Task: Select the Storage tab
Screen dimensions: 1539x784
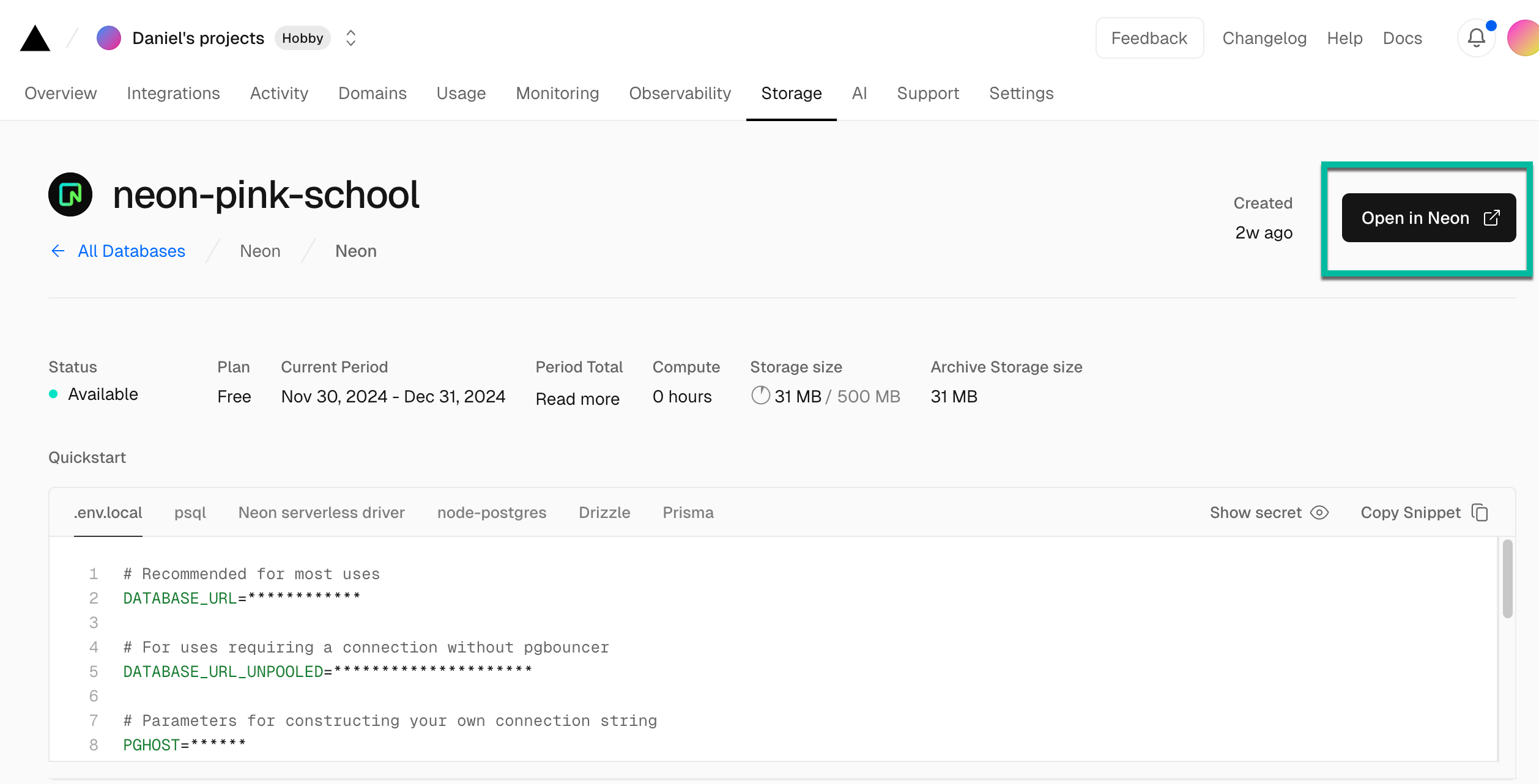Action: (x=791, y=93)
